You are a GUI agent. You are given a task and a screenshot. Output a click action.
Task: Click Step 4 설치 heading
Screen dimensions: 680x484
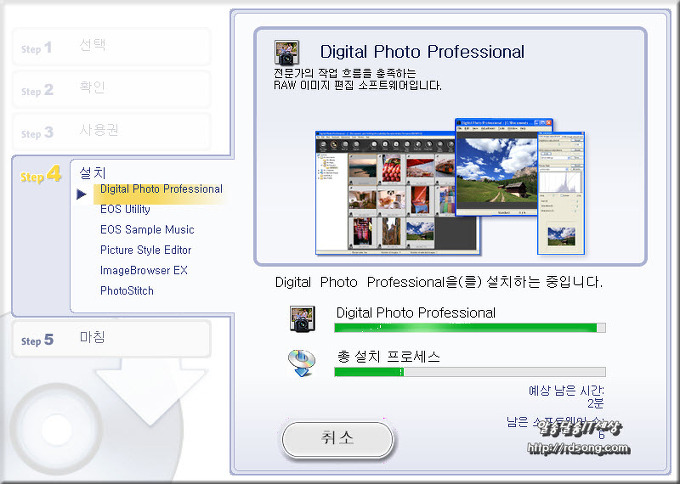[x=92, y=172]
